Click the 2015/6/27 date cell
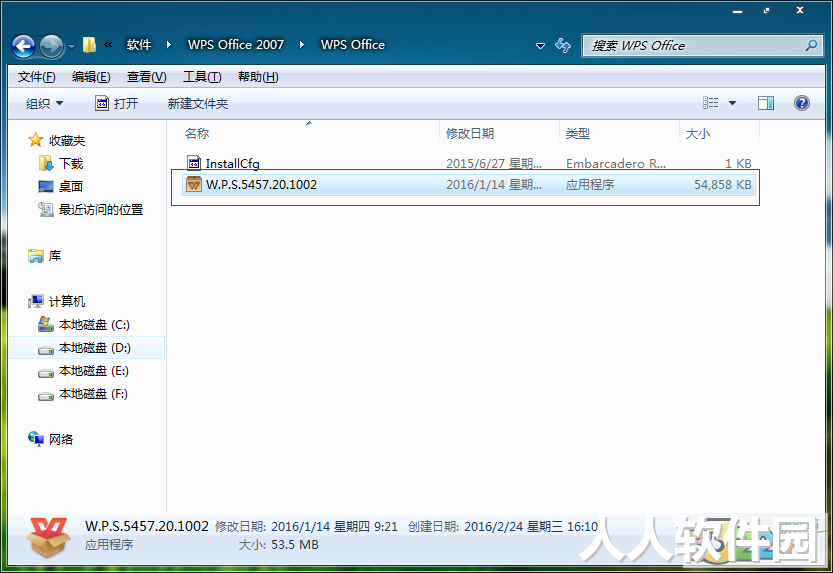 [494, 164]
